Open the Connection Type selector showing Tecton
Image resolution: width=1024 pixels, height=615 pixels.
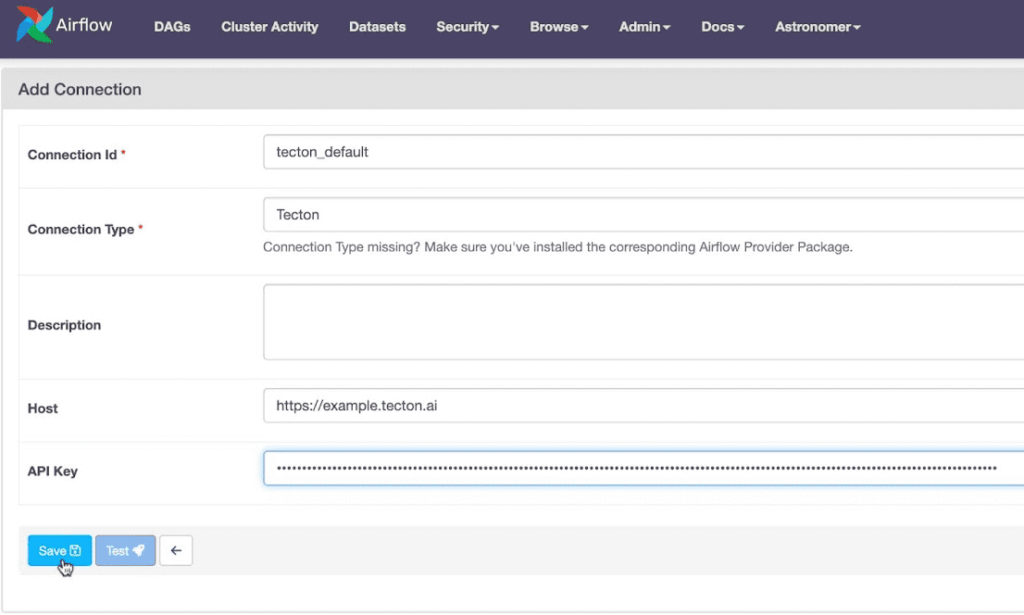pos(640,214)
